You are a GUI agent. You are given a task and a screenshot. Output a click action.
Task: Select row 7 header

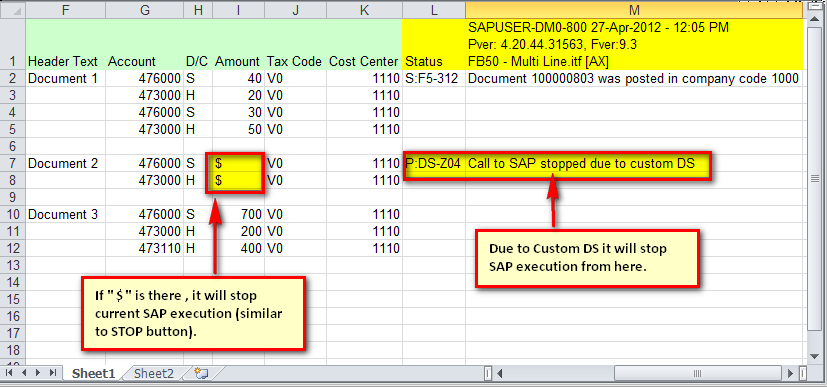tap(13, 163)
